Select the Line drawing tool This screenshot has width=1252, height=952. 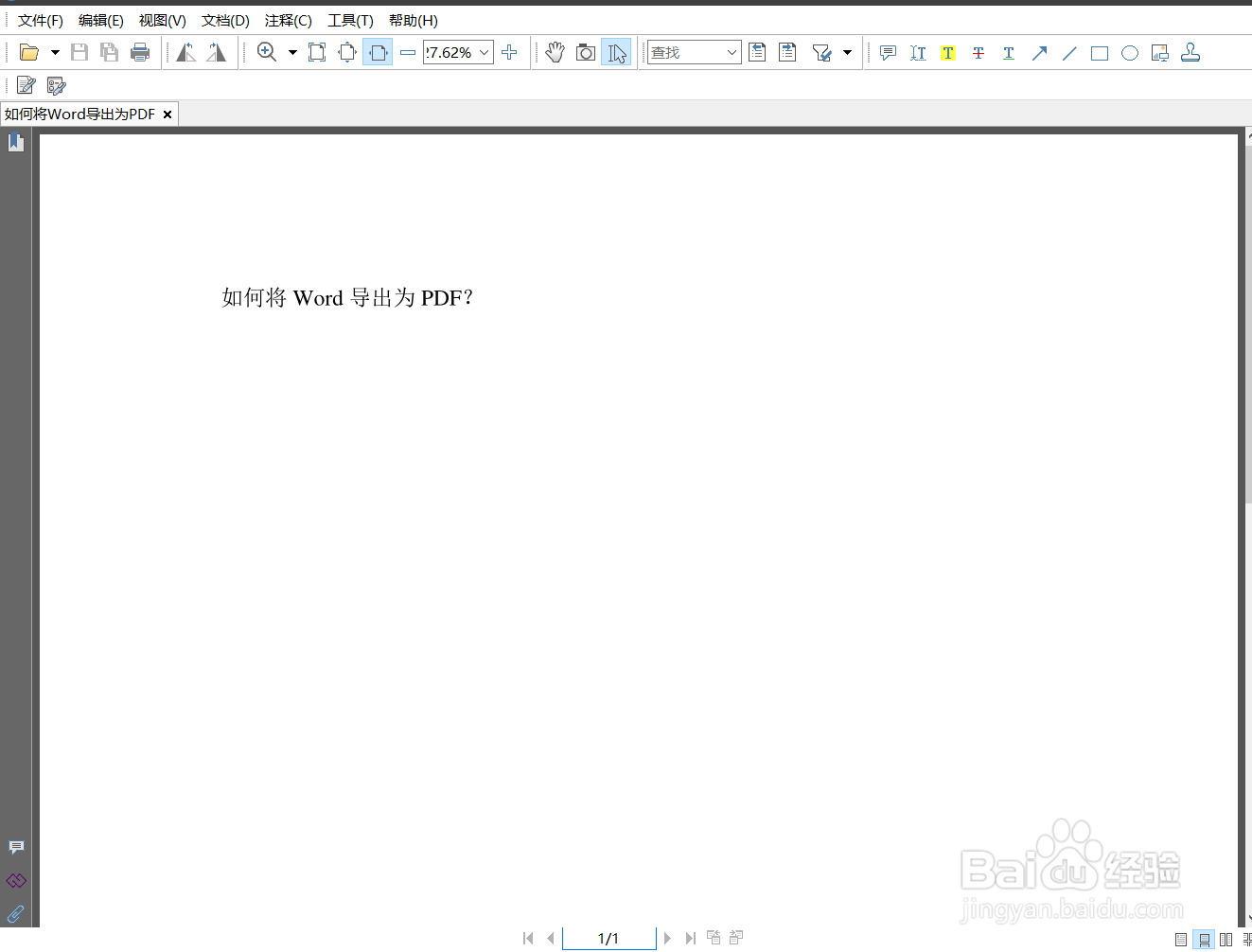click(1069, 53)
